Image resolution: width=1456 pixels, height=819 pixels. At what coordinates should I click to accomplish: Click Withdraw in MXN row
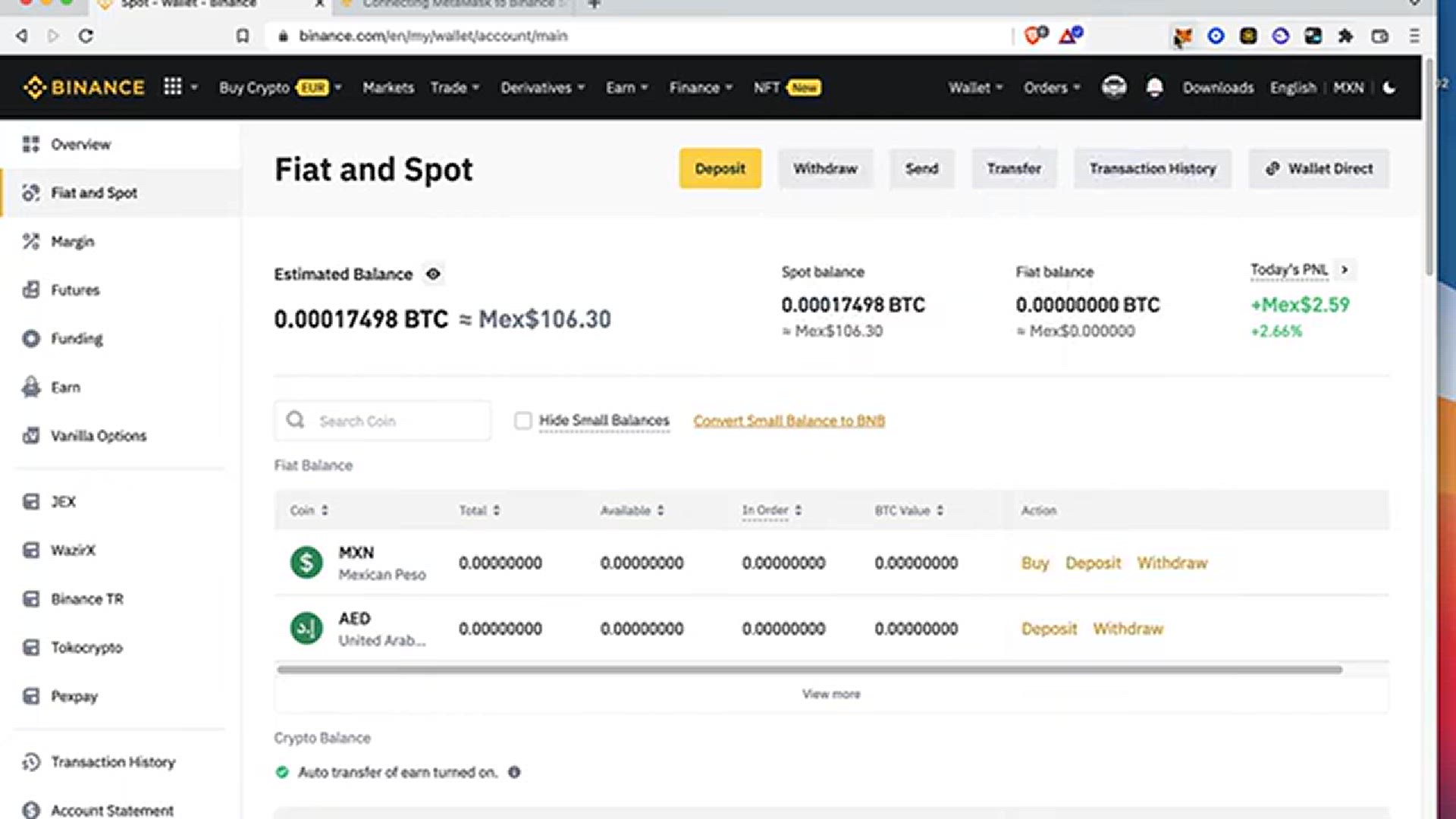[1172, 563]
